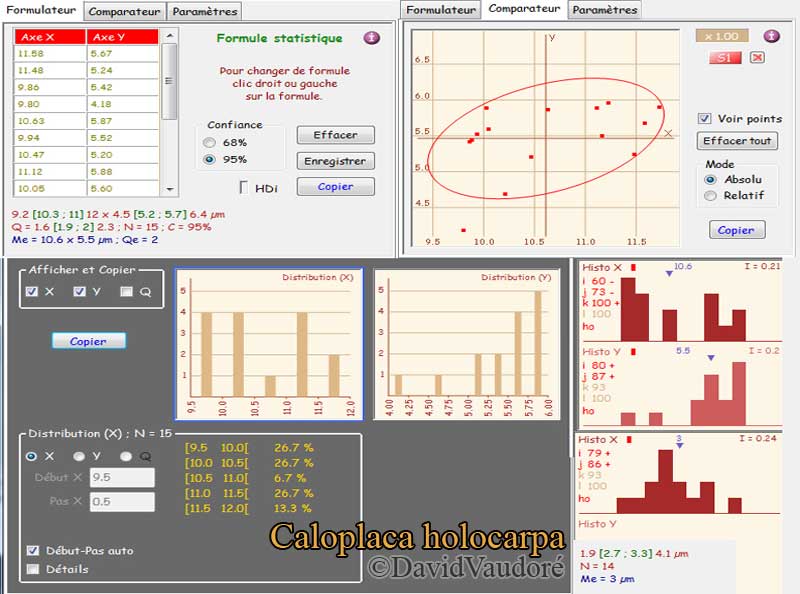Click the Effacer button
The height and width of the screenshot is (594, 800).
tap(335, 135)
